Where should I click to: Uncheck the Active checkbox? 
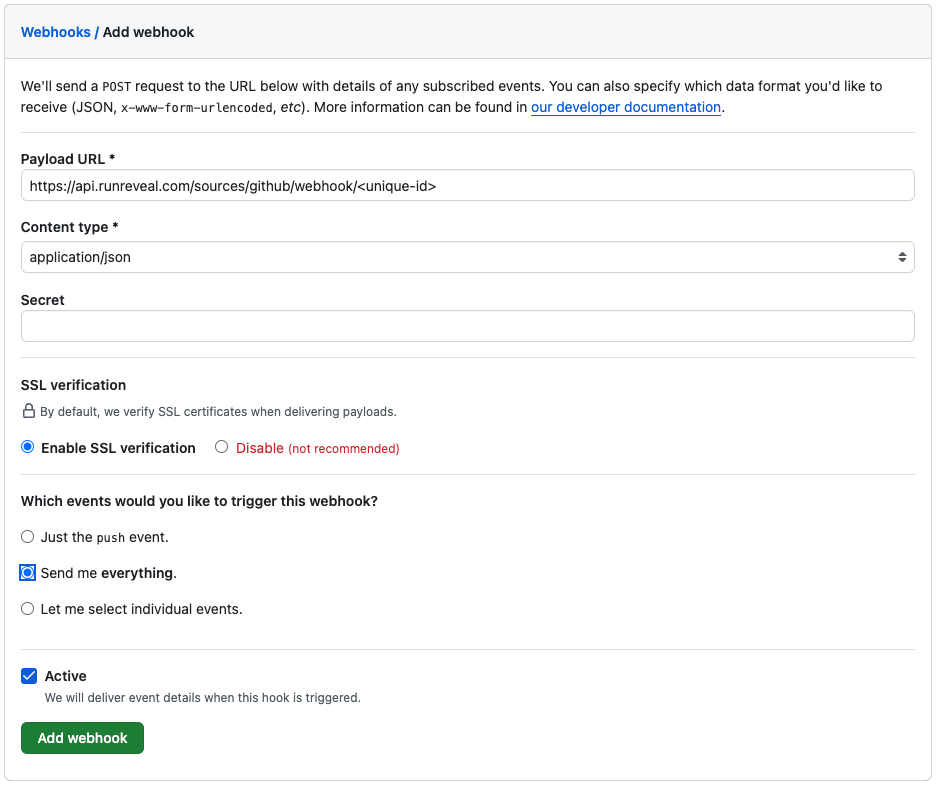click(x=29, y=676)
